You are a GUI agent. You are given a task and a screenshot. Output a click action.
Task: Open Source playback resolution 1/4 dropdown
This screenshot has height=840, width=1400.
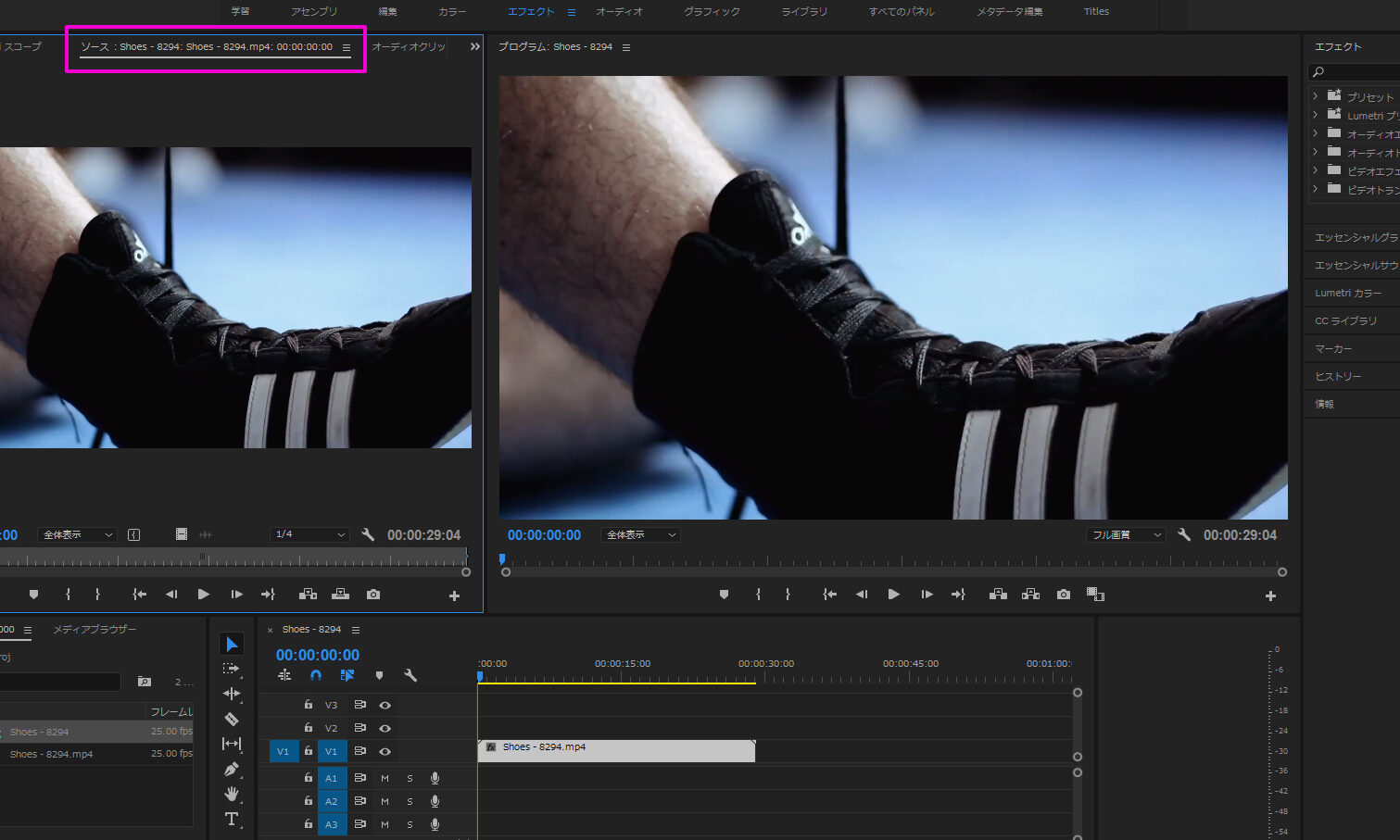(309, 534)
